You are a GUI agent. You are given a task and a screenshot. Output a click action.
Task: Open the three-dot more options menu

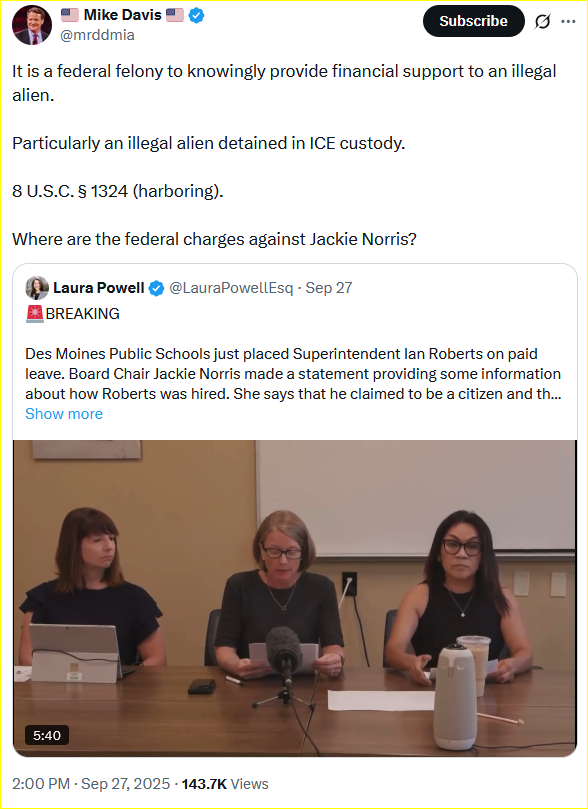click(568, 22)
